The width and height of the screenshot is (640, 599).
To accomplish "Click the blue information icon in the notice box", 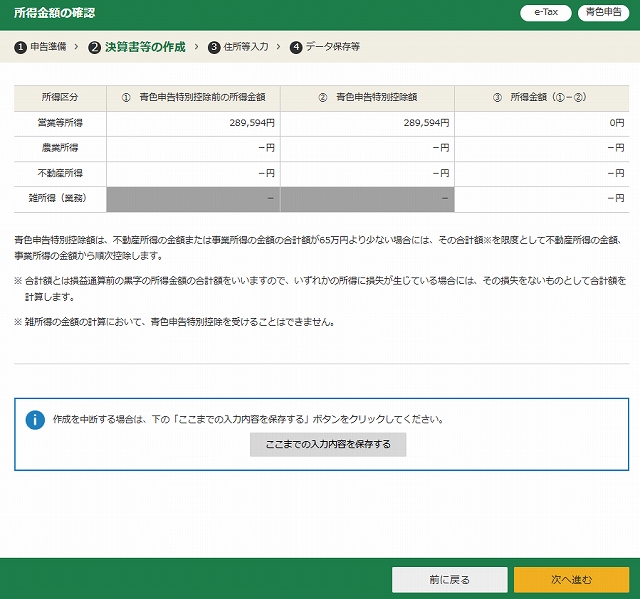I will tap(35, 419).
